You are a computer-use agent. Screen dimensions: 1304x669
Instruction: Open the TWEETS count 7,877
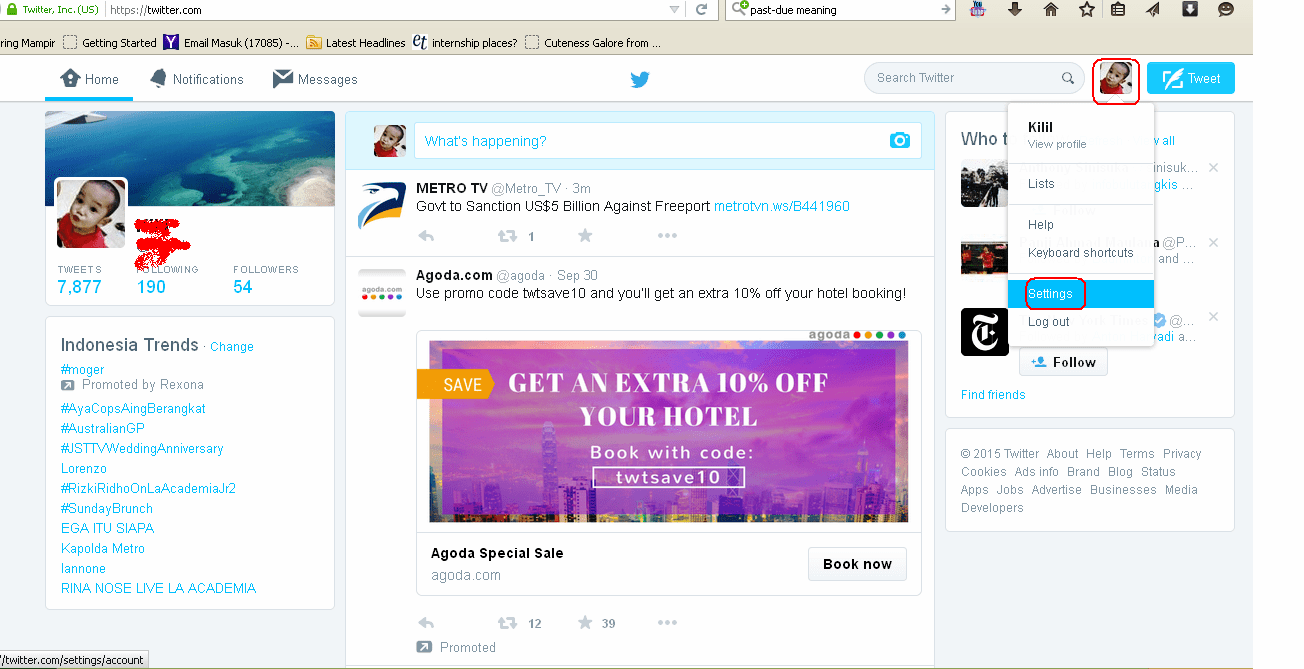pyautogui.click(x=79, y=280)
